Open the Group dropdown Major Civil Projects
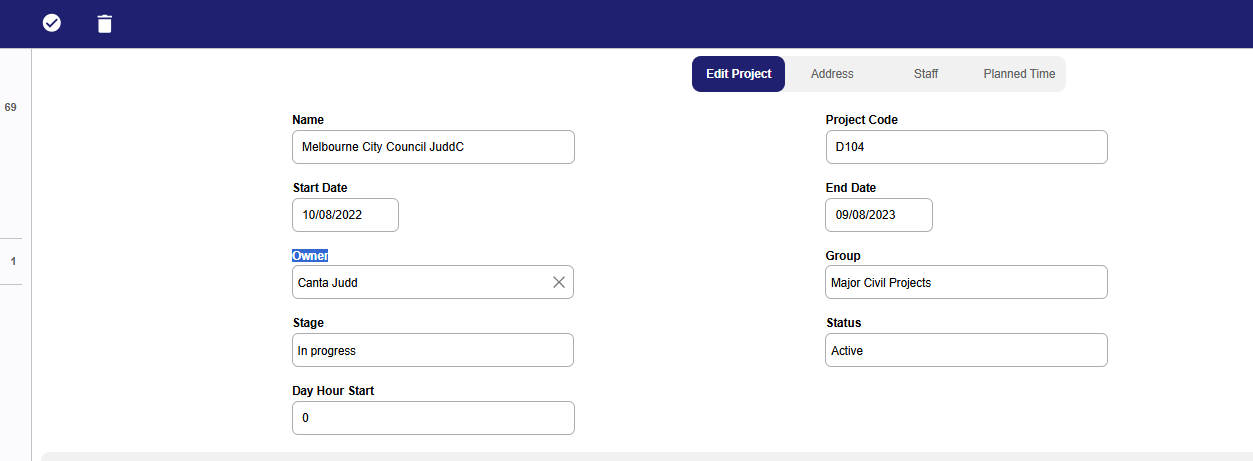Screen dimensions: 1253x461 click(966, 283)
